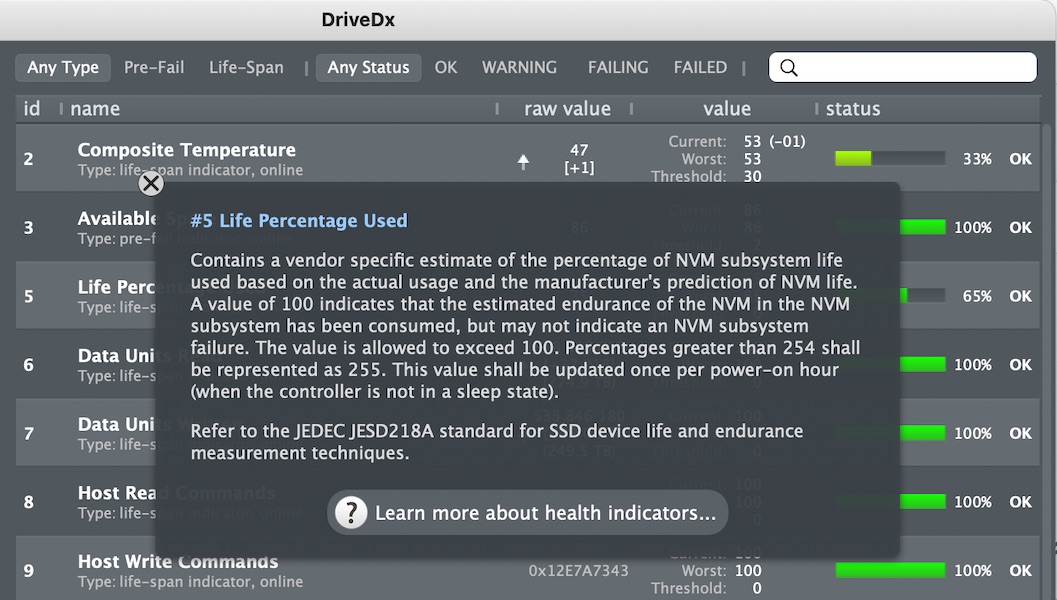Image resolution: width=1057 pixels, height=600 pixels.
Task: Click raw value 0x12E7A7343
Action: coord(578,570)
